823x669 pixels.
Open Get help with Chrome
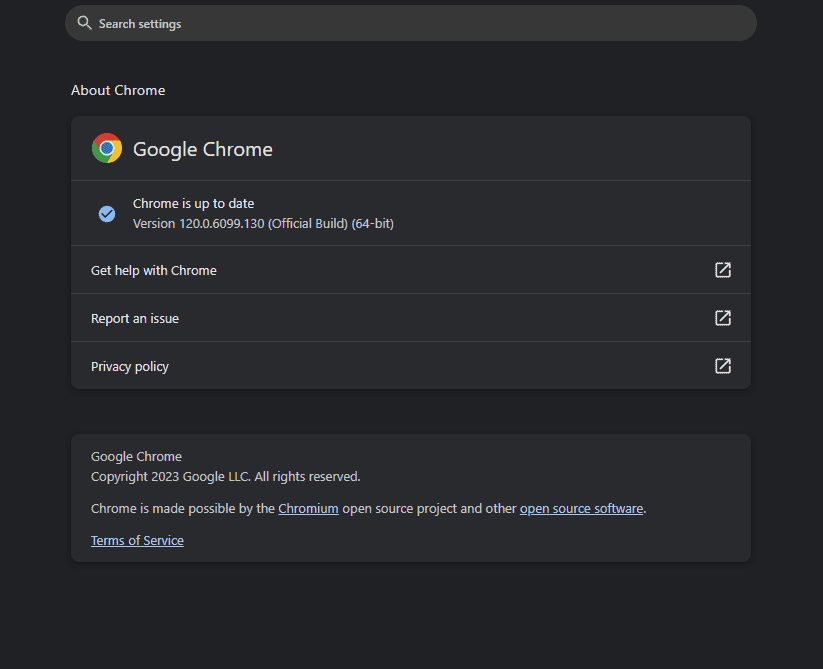coord(410,270)
